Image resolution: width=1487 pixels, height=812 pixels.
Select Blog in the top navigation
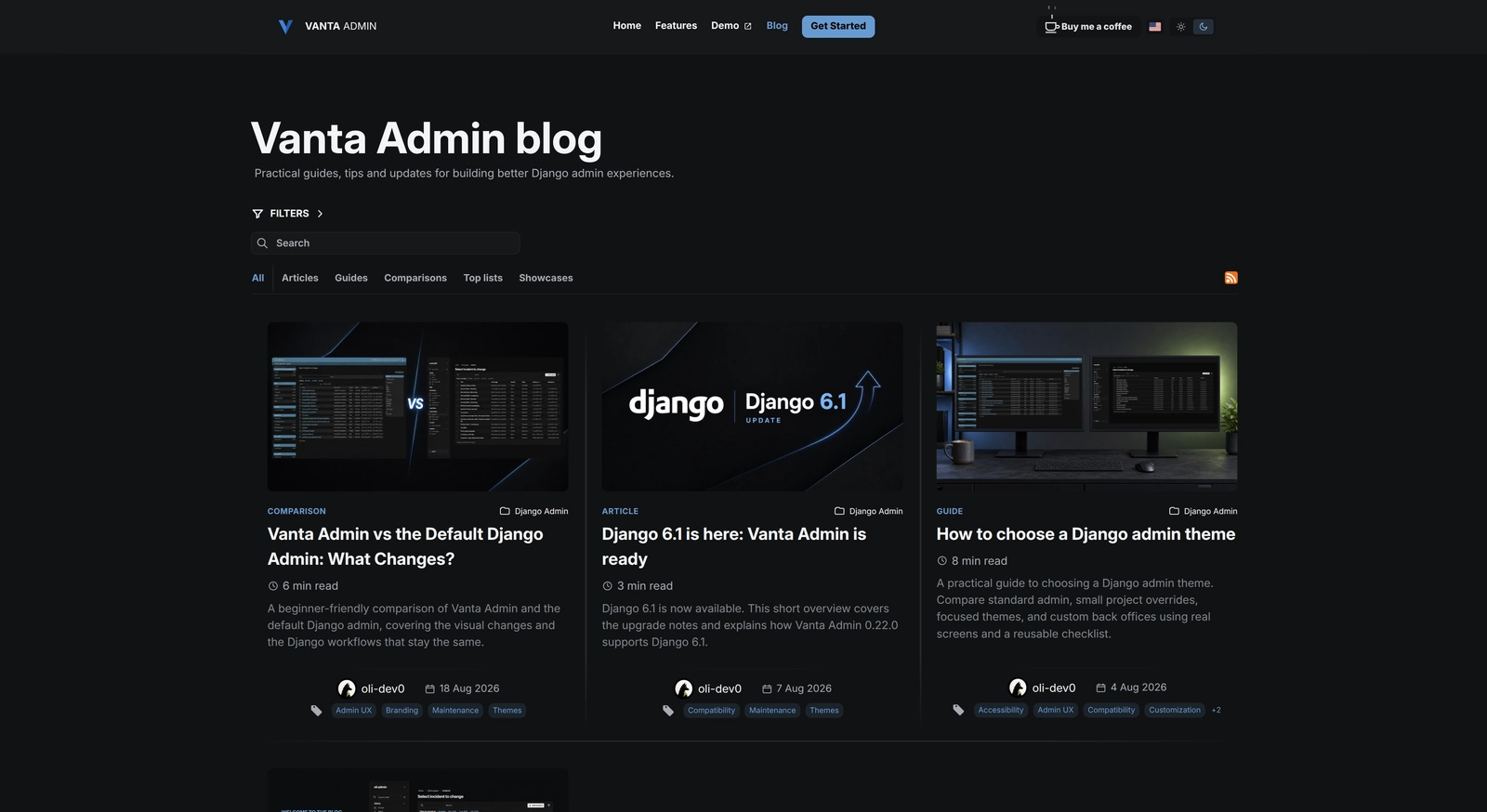click(x=777, y=26)
